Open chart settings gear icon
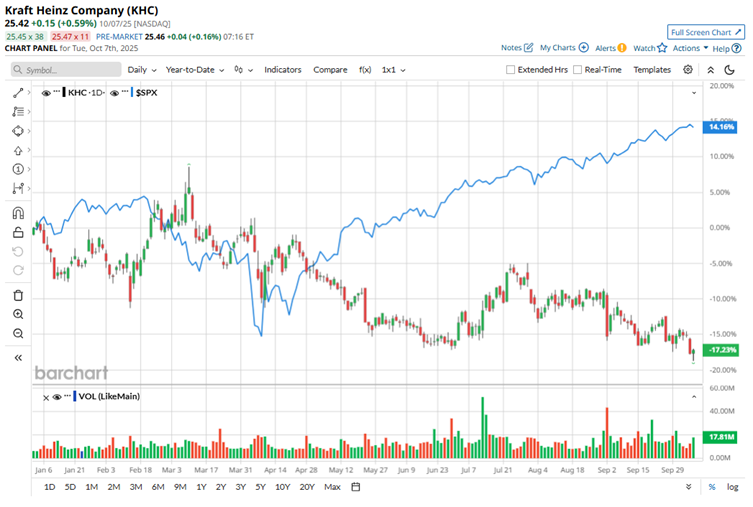Image resolution: width=753 pixels, height=507 pixels. [x=688, y=70]
